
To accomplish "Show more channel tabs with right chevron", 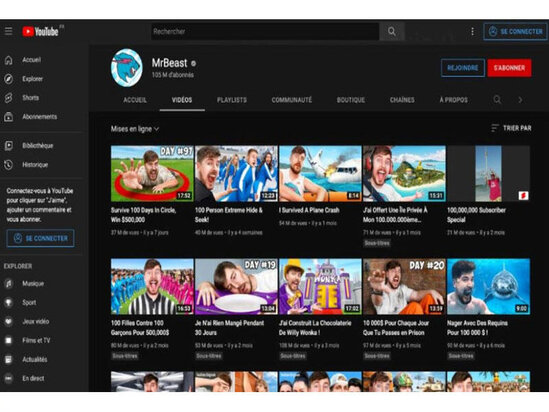I will pyautogui.click(x=520, y=100).
